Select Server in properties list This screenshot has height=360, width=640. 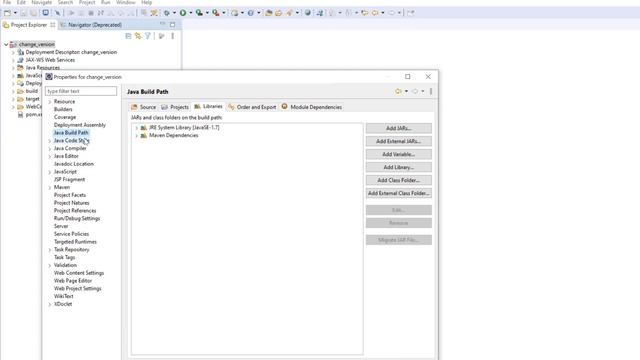pyautogui.click(x=61, y=226)
